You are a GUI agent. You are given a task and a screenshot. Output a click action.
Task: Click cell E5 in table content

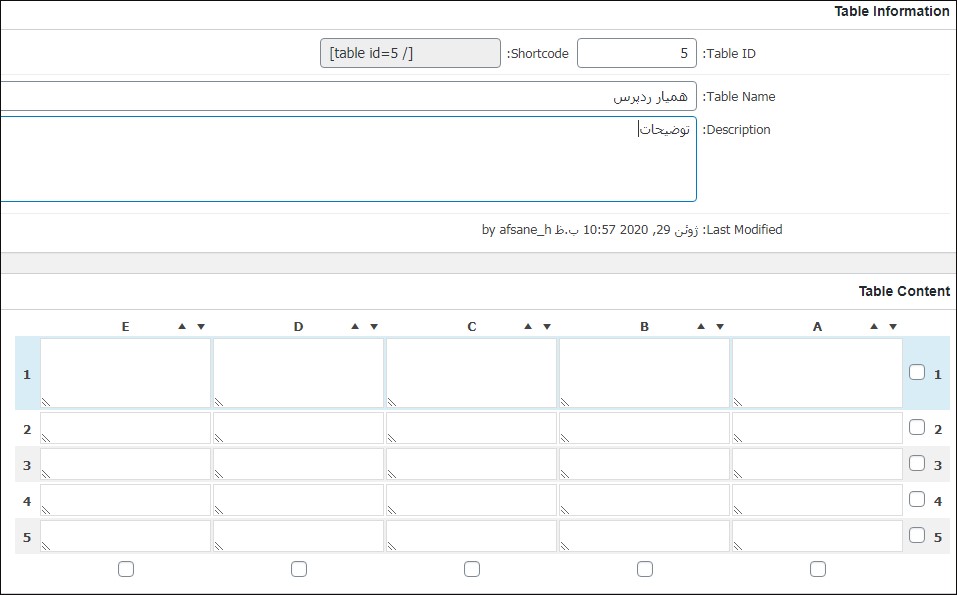point(125,536)
